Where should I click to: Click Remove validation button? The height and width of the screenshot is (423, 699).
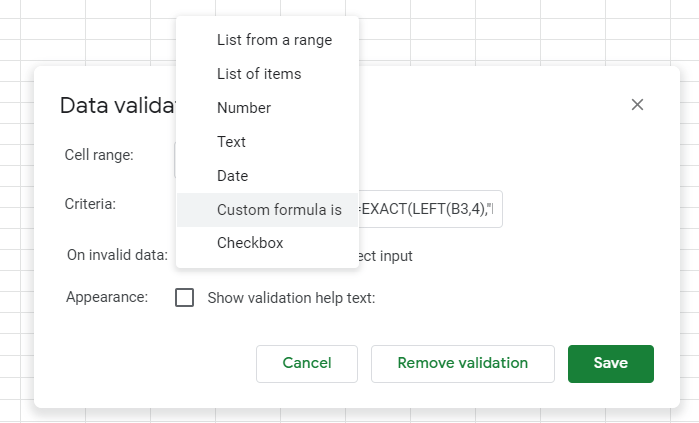(x=462, y=363)
